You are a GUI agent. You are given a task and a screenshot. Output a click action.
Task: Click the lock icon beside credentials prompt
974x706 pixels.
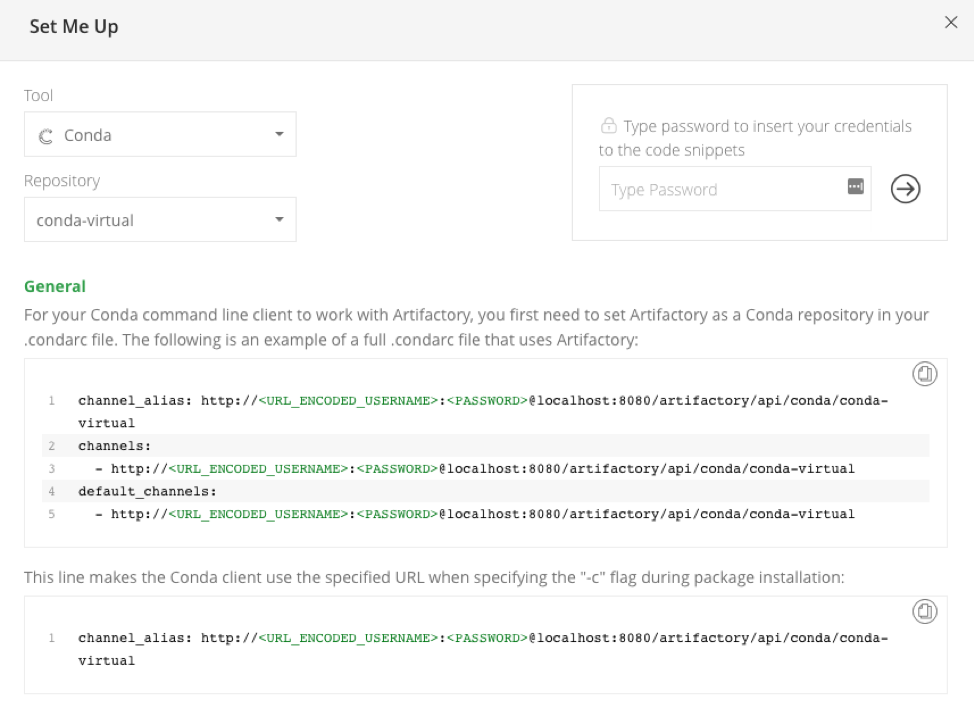pos(608,127)
